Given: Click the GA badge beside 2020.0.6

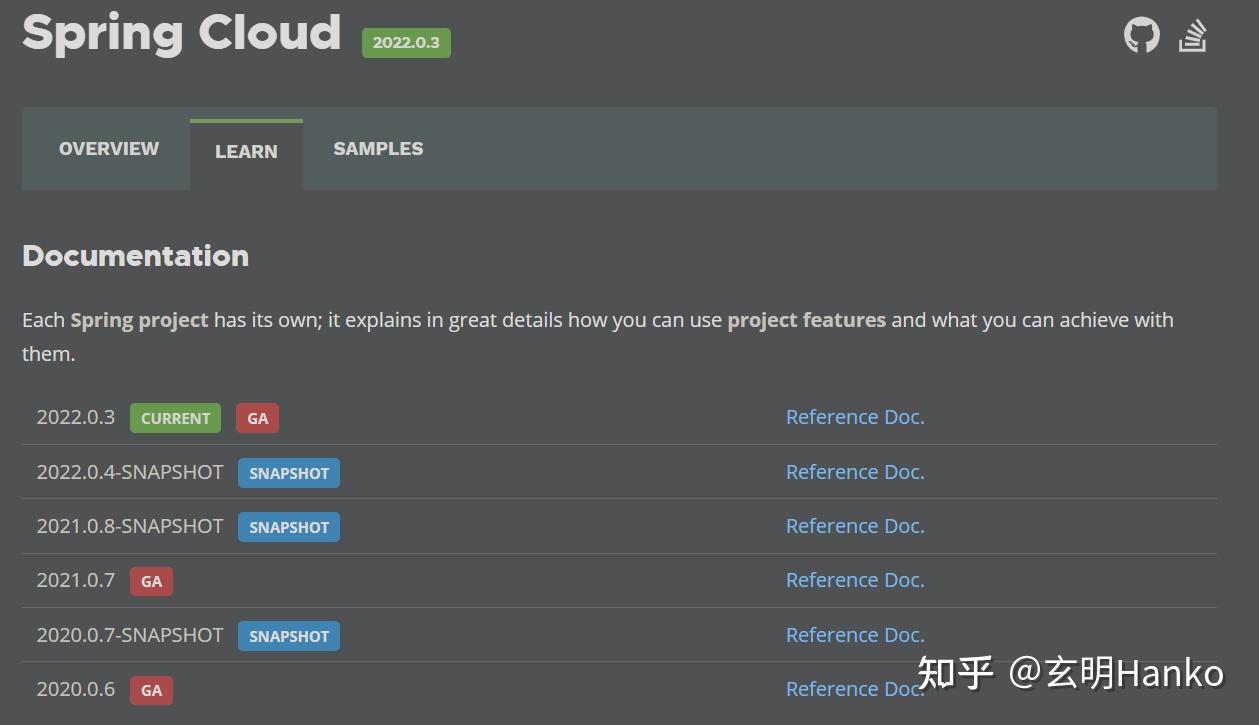Looking at the screenshot, I should click(151, 690).
